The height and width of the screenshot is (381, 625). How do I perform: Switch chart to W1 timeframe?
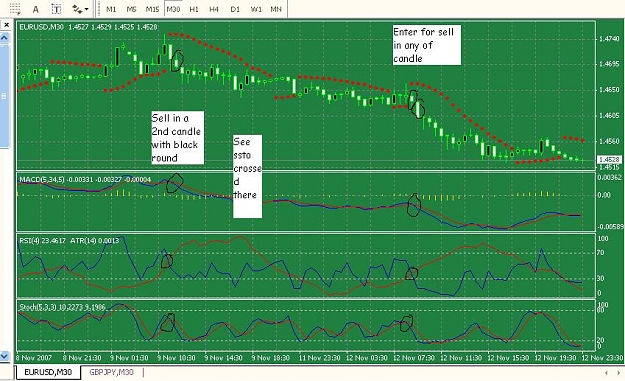coord(256,9)
